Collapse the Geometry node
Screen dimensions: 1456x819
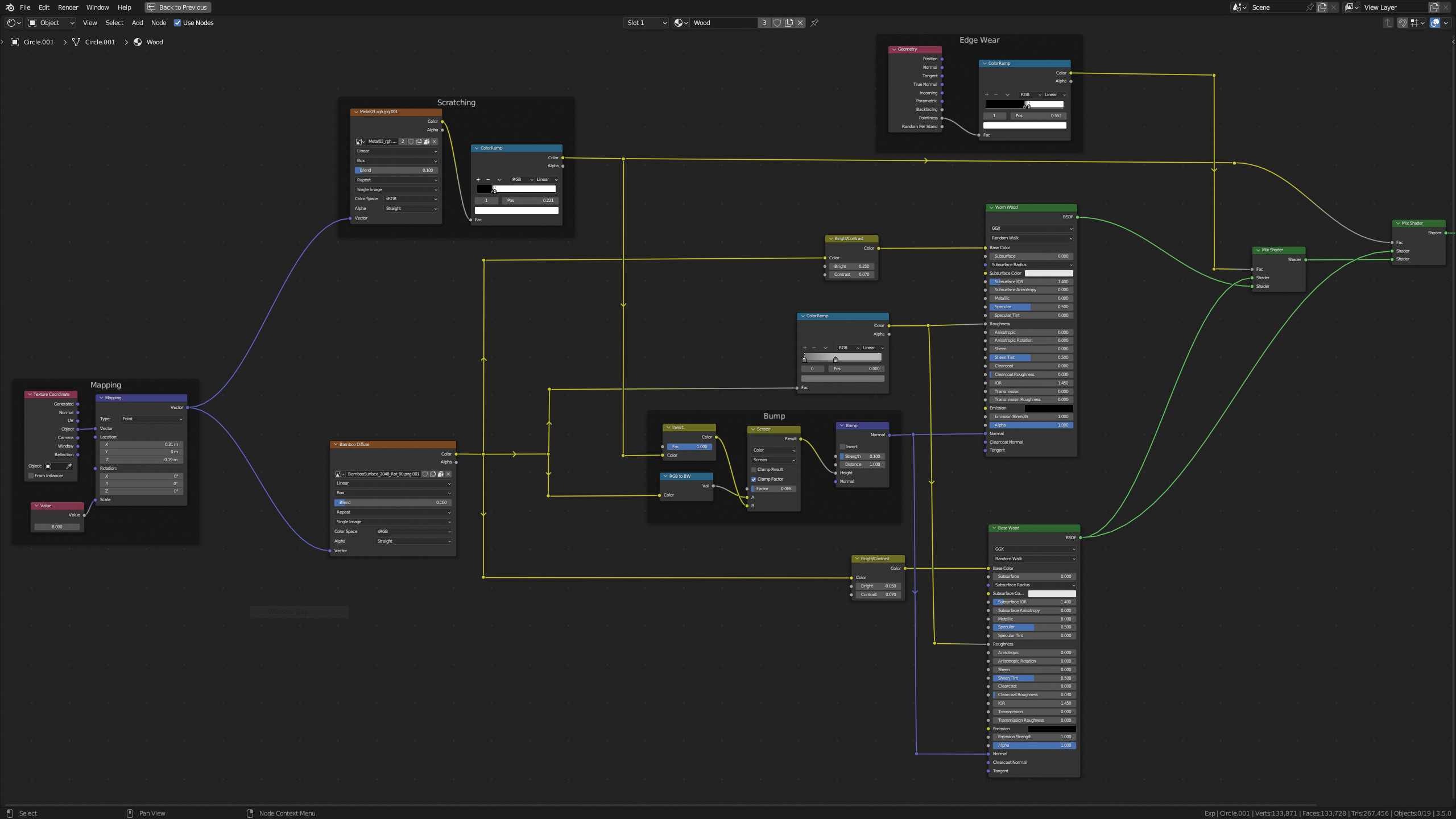(x=894, y=49)
